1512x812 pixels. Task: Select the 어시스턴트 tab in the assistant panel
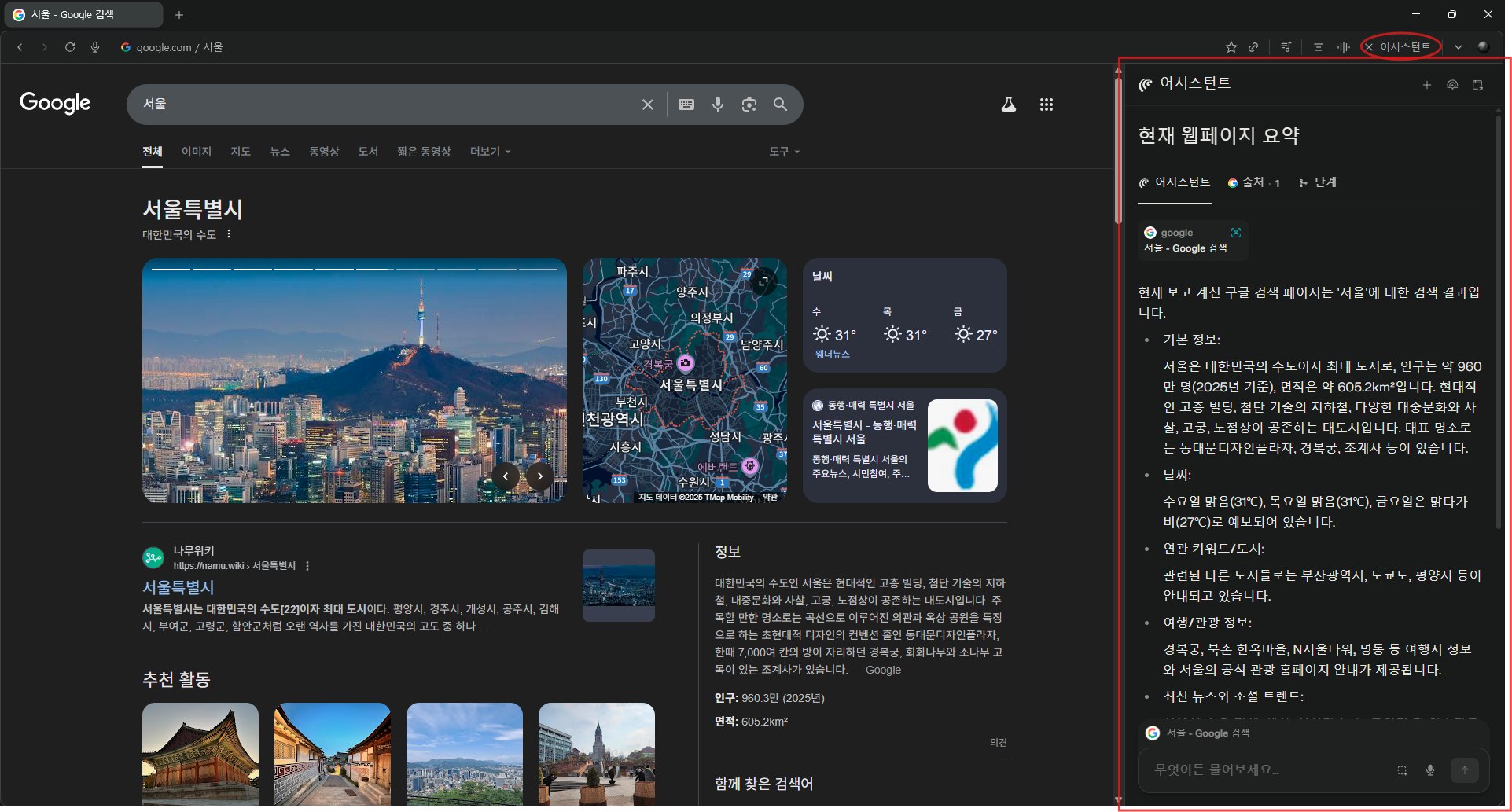point(1175,182)
